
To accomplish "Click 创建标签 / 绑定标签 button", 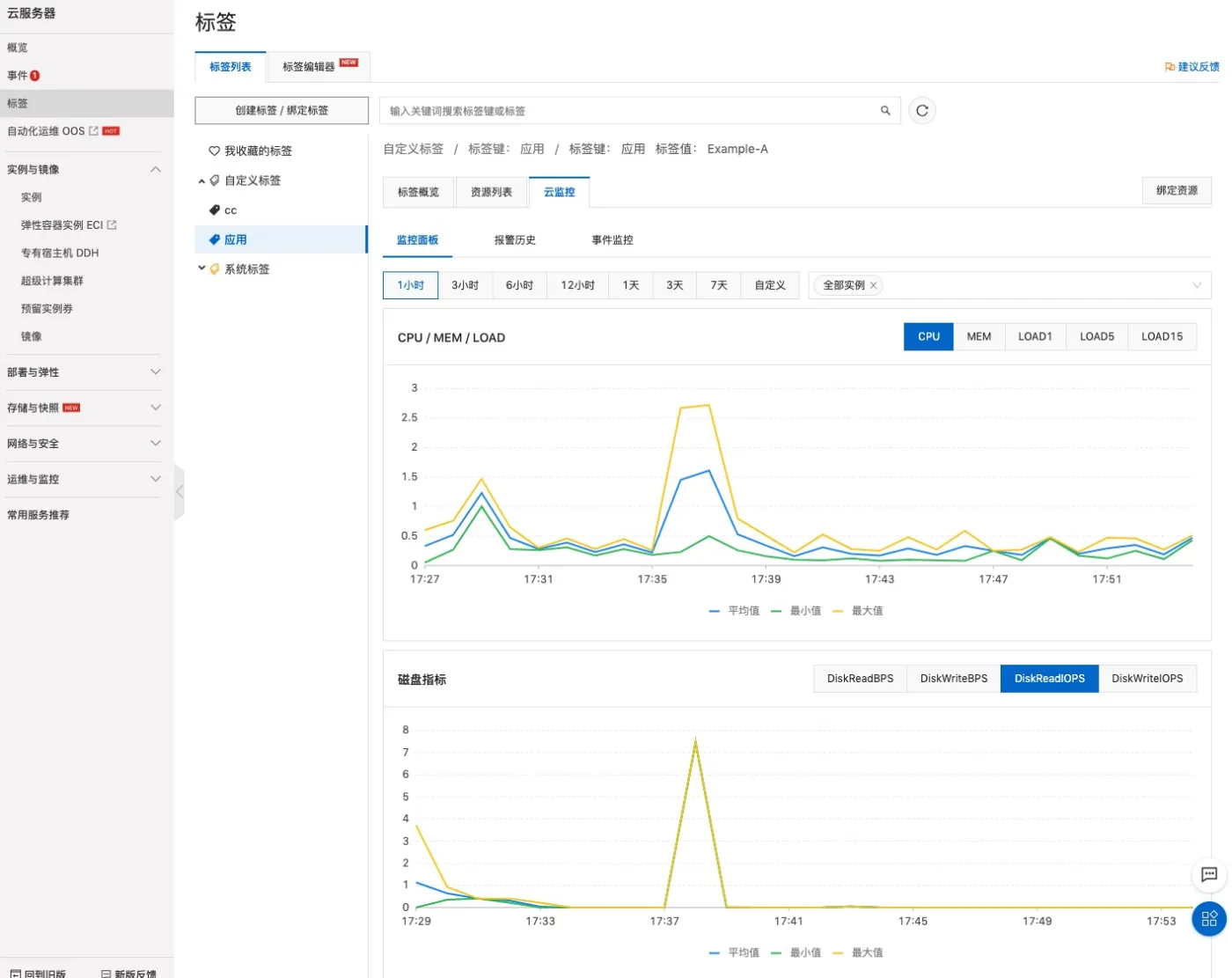I will 282,111.
